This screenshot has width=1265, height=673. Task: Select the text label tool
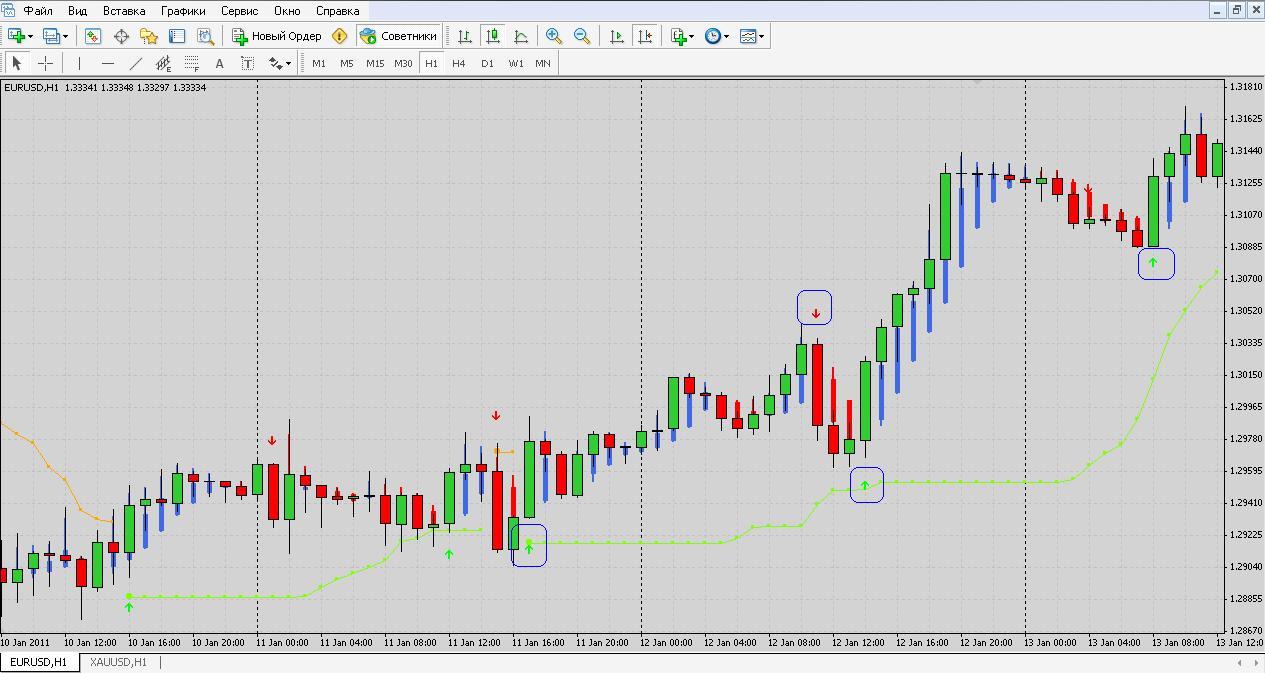(247, 63)
